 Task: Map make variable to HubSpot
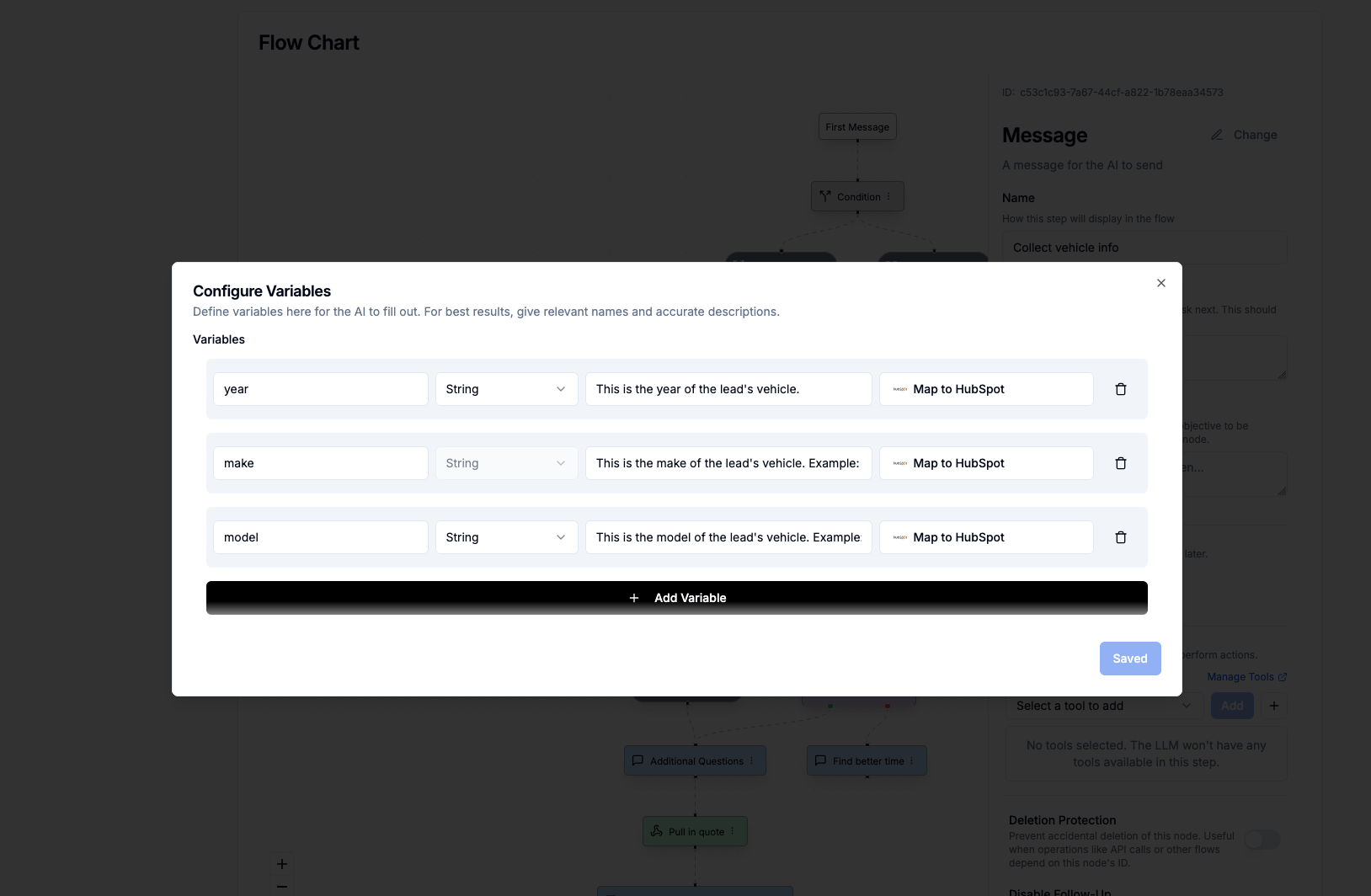pyautogui.click(x=986, y=463)
